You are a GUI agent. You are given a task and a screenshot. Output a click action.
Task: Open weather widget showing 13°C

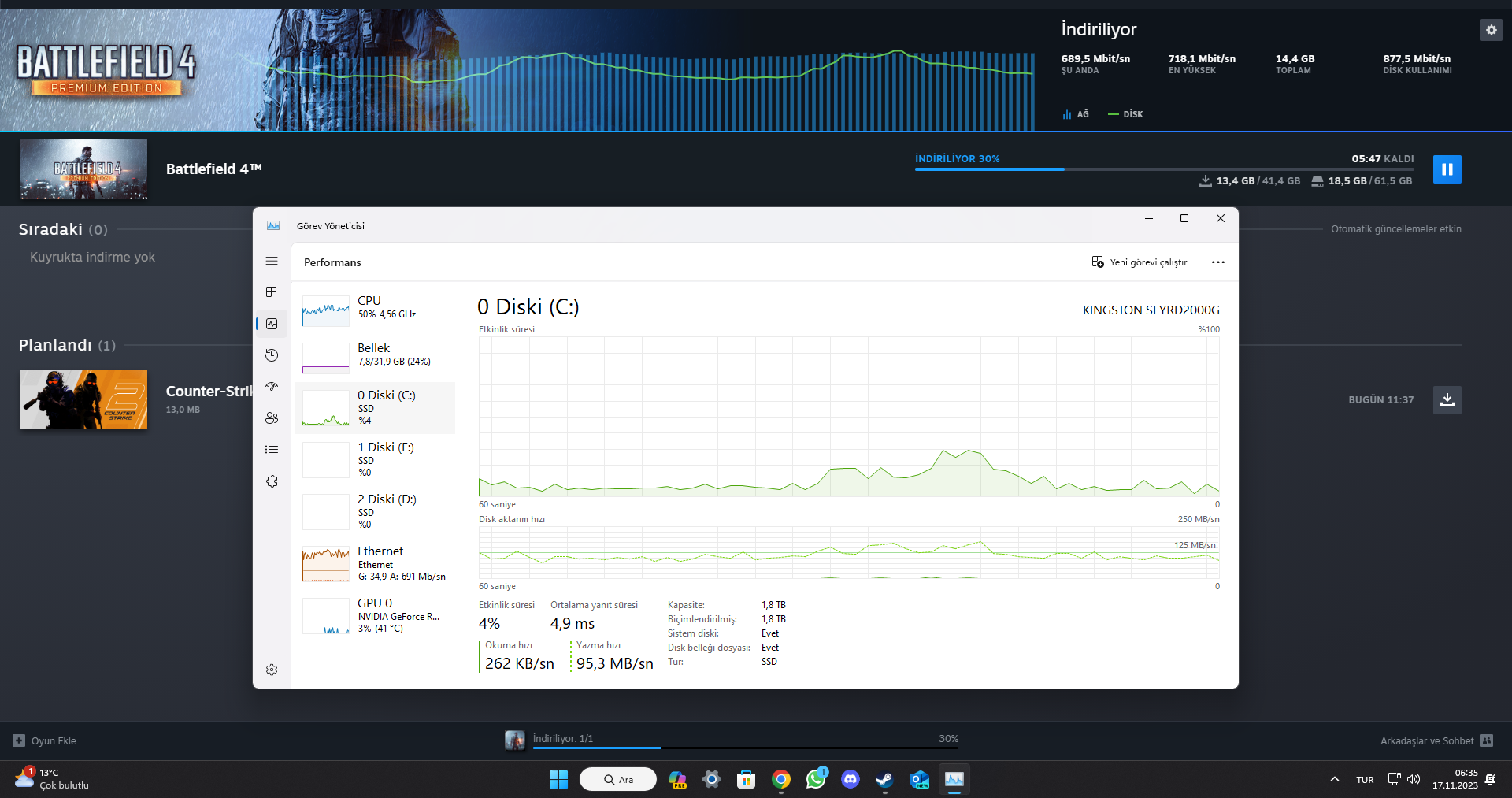(52, 779)
